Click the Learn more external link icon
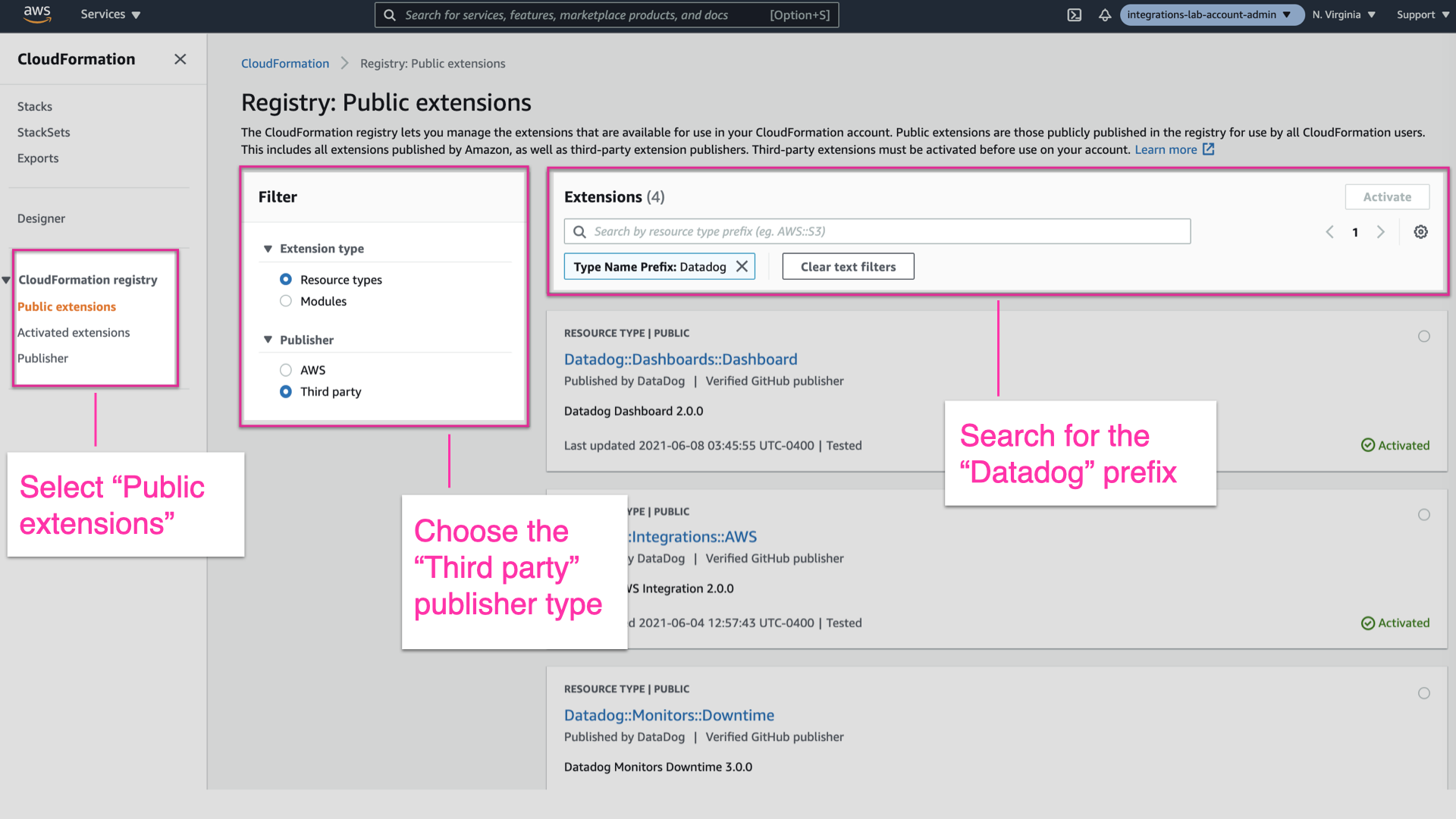This screenshot has height=819, width=1456. [1209, 149]
